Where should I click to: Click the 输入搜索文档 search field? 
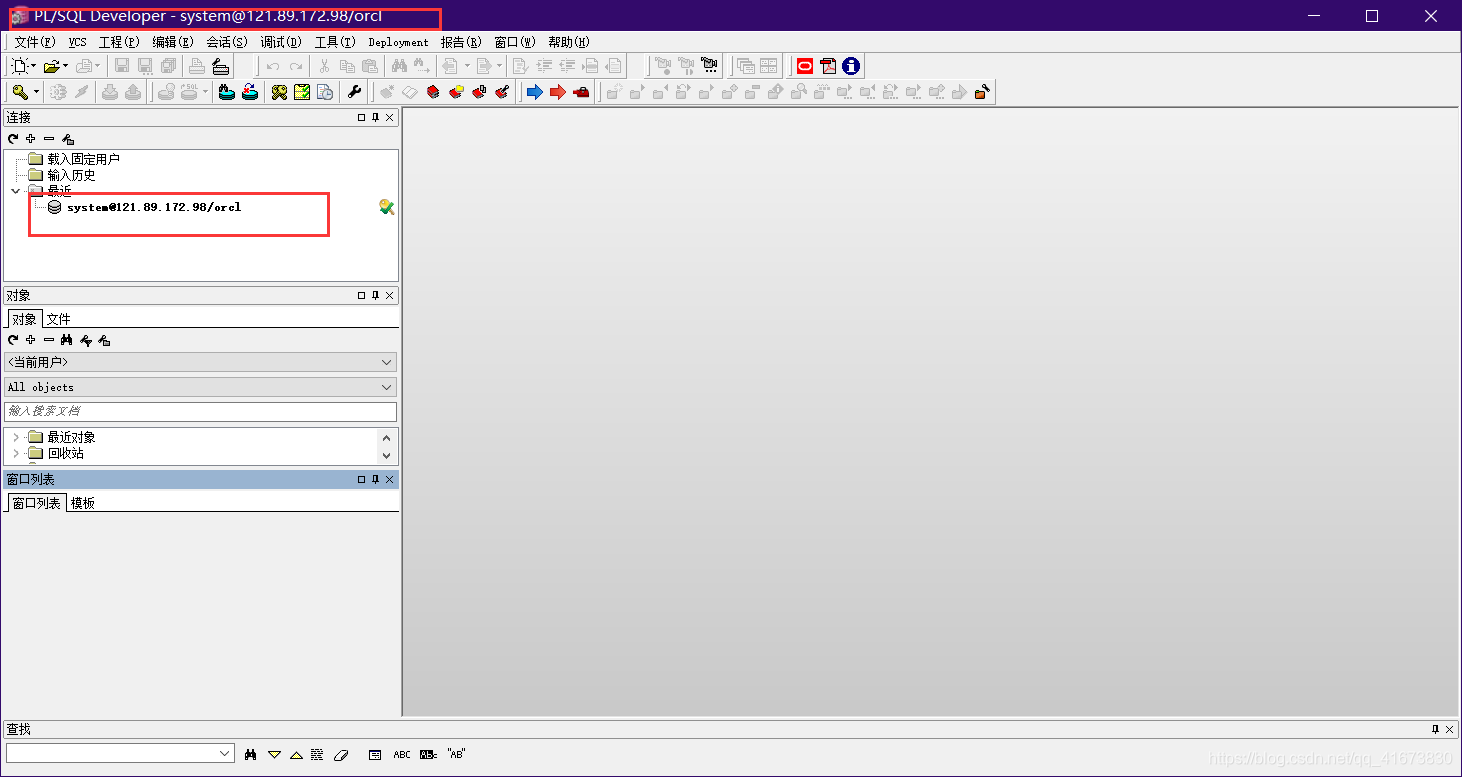(200, 411)
